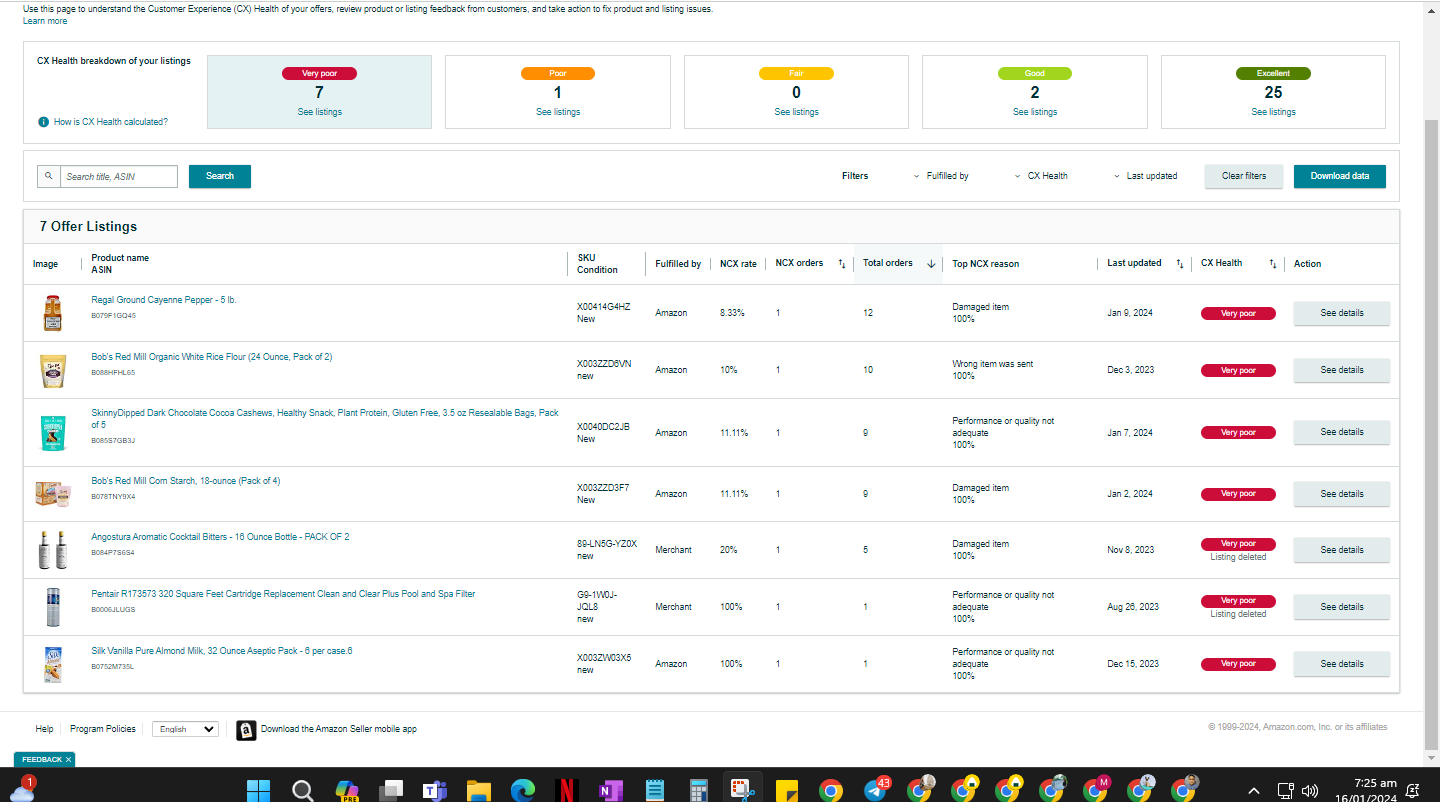
Task: Open the English language selector
Action: click(x=185, y=729)
